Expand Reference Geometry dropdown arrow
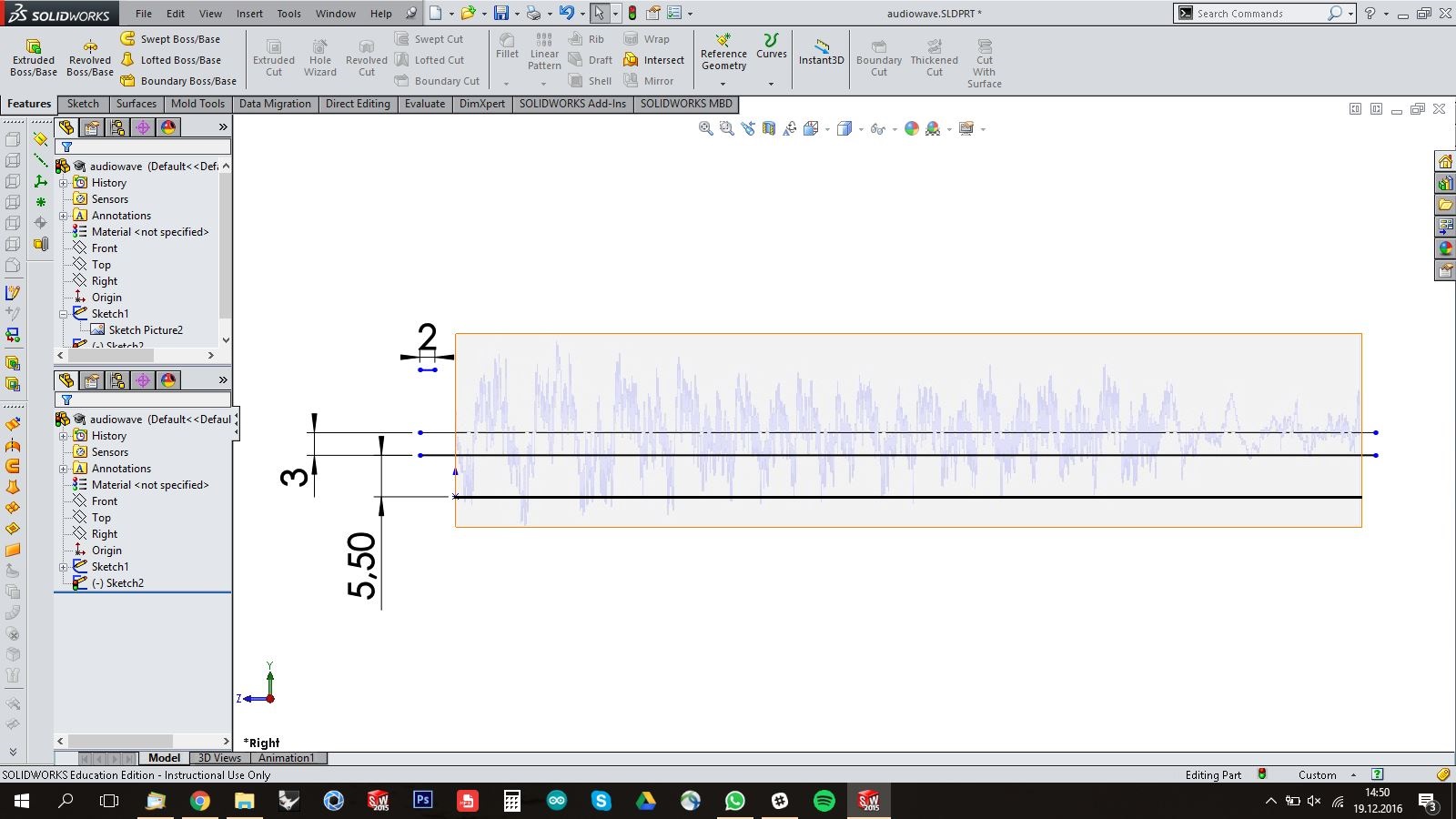 [x=723, y=84]
